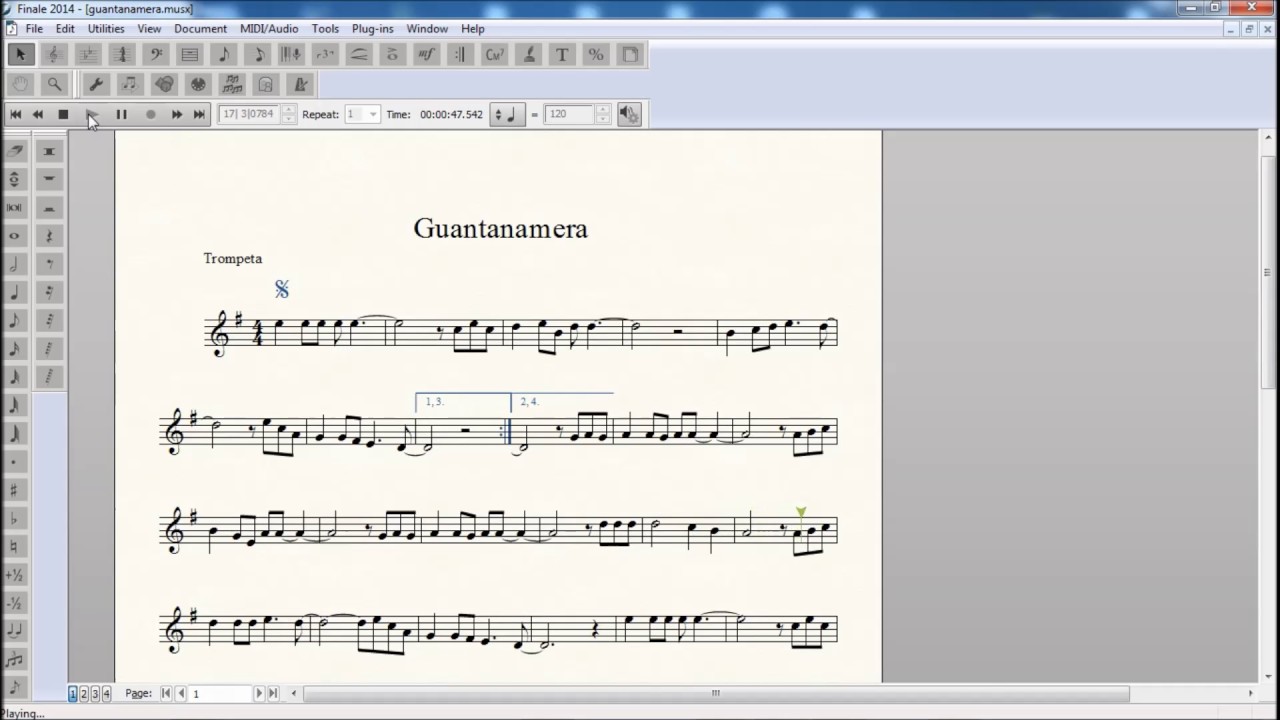This screenshot has height=720, width=1280.
Task: Fast forward playback
Action: pos(177,114)
